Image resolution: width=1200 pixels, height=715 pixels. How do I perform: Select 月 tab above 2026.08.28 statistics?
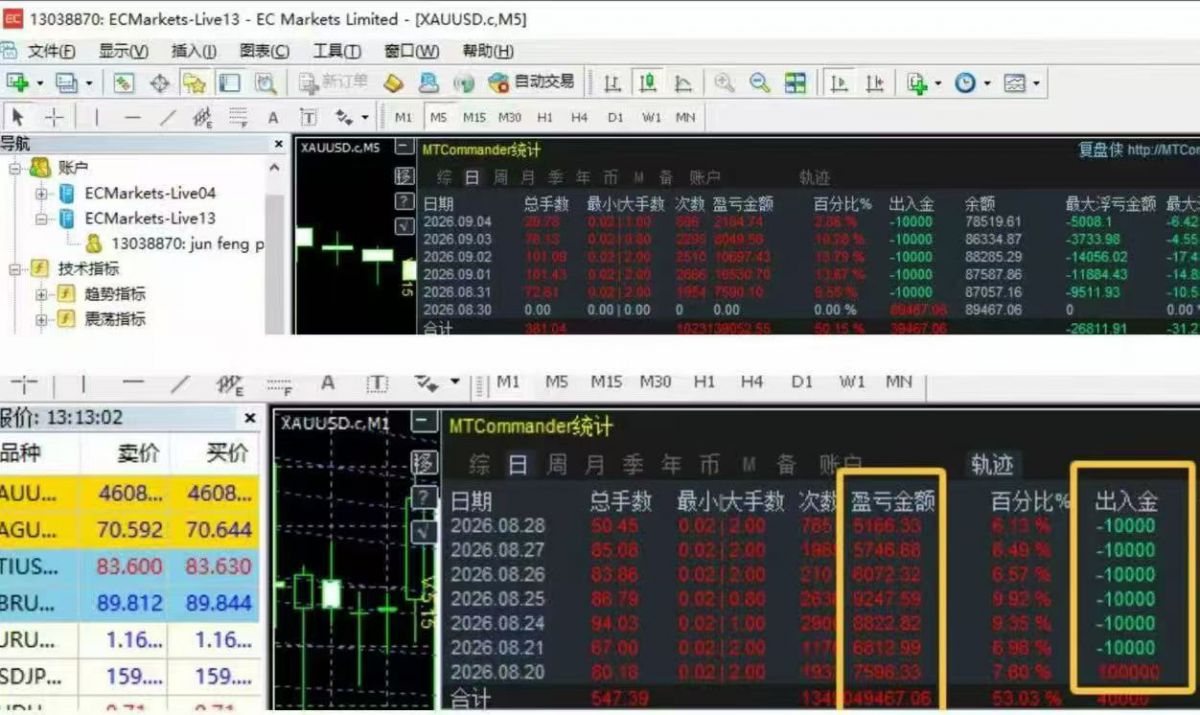point(595,464)
